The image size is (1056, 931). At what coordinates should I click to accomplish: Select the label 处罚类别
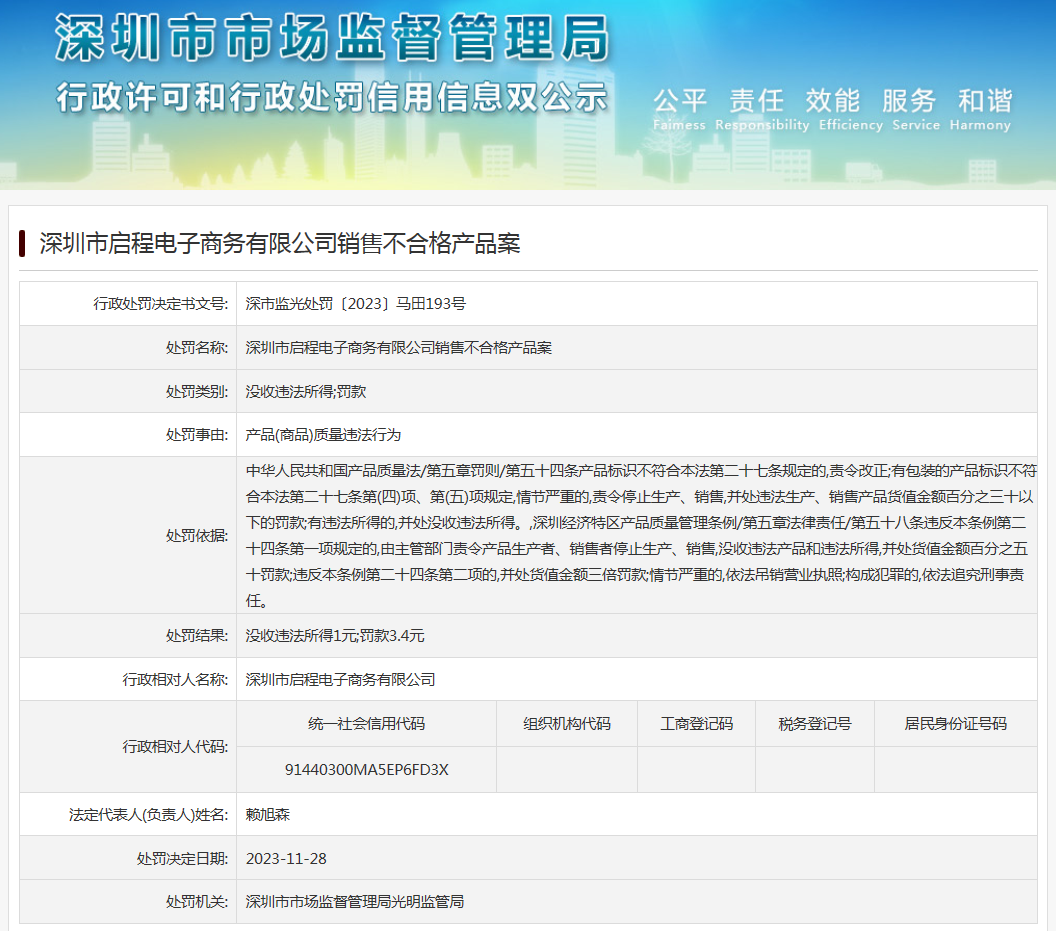tap(197, 391)
